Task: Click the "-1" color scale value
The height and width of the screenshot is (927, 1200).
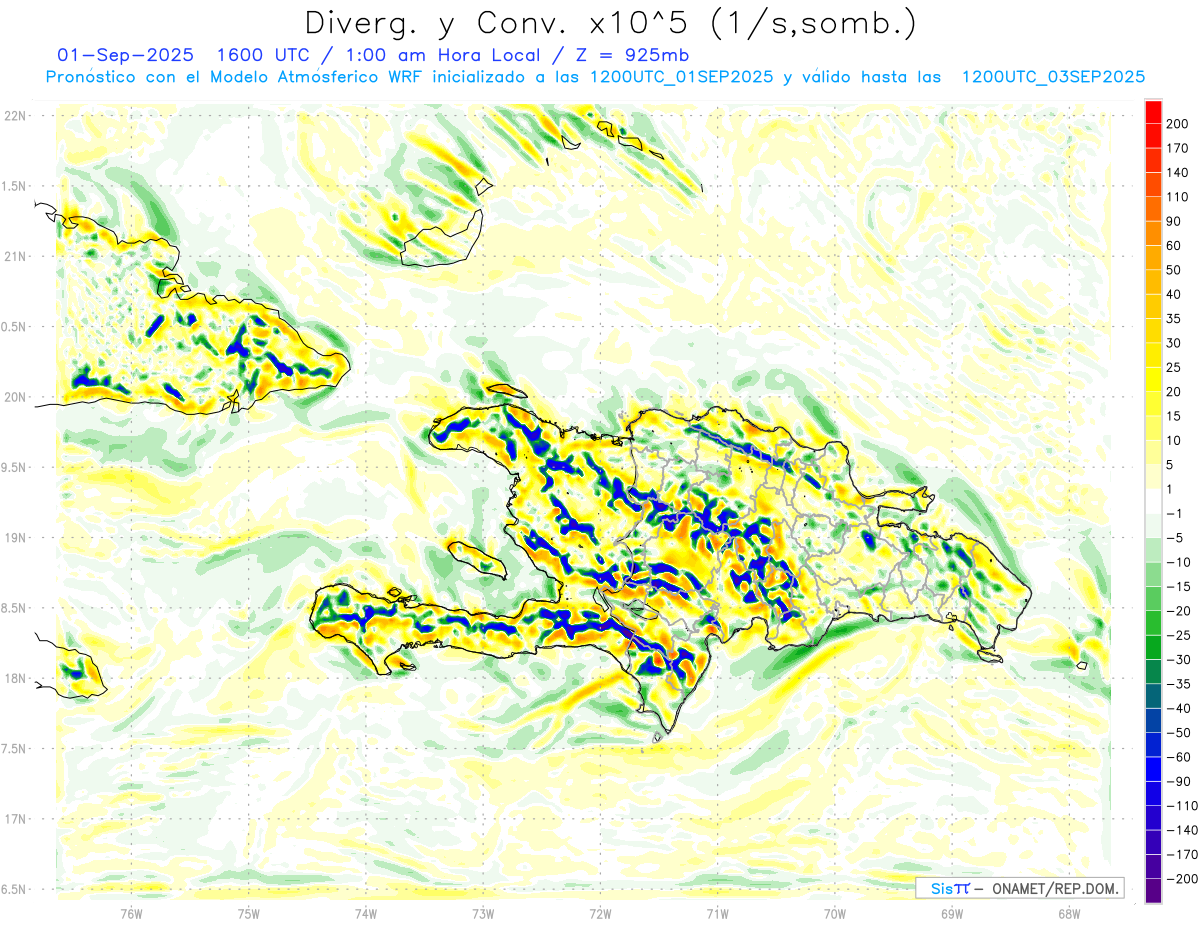Action: click(1177, 513)
